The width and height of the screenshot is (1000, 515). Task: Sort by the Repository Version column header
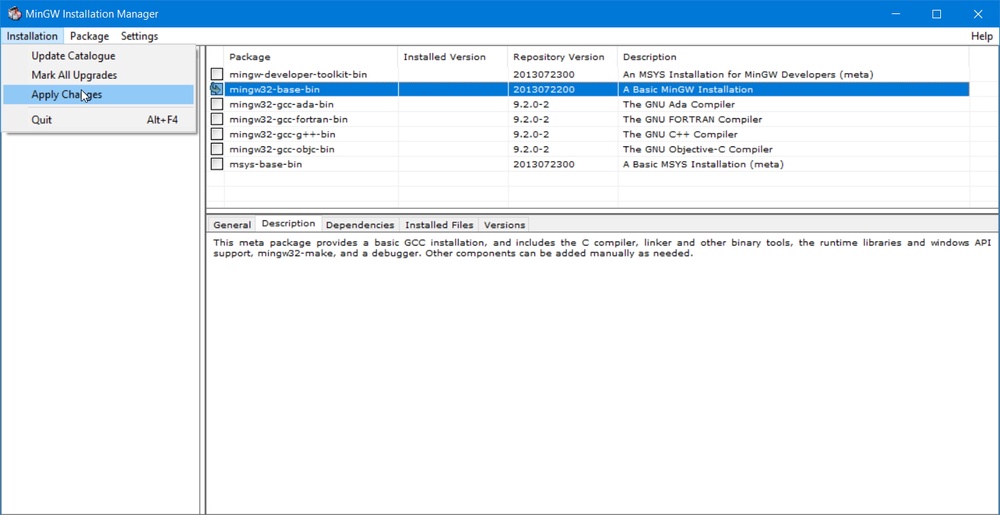(562, 57)
